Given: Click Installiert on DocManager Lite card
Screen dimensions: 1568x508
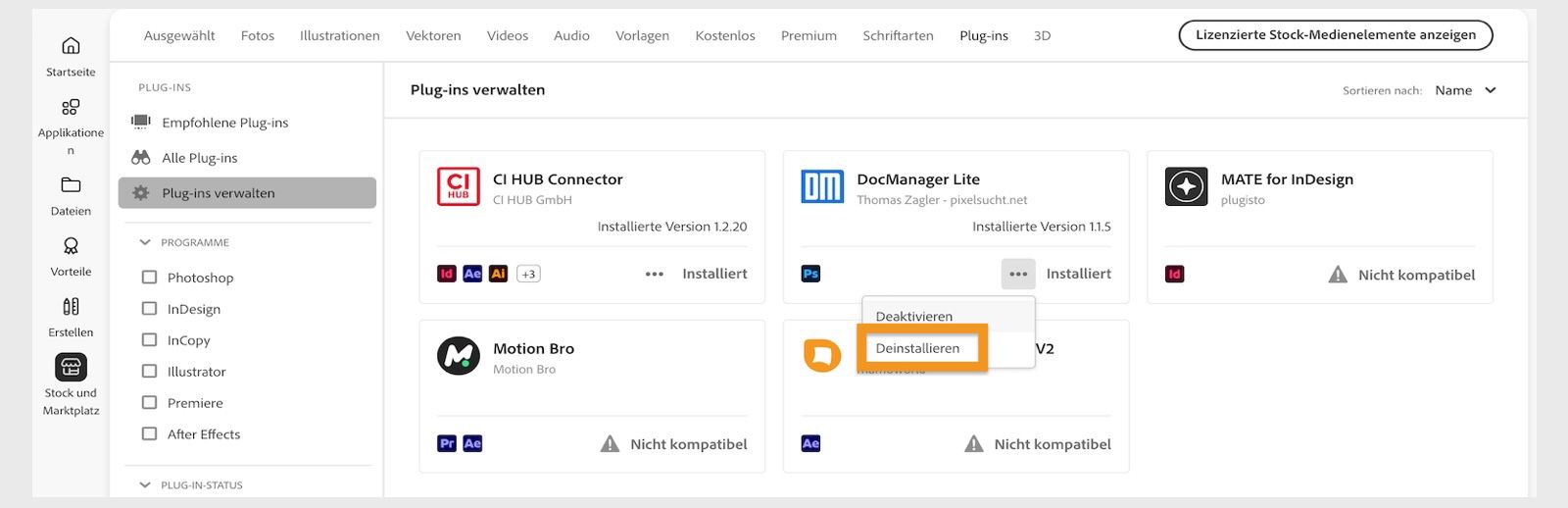Looking at the screenshot, I should click(x=1078, y=274).
